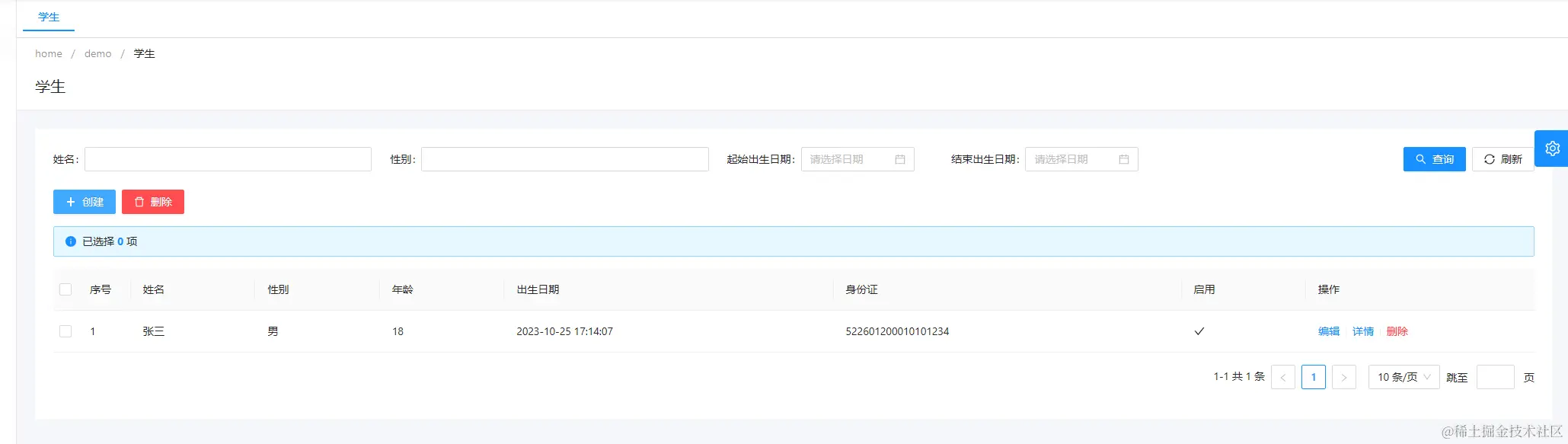This screenshot has height=444, width=1568.
Task: Focus the 跳至 page jump field
Action: coord(1496,377)
